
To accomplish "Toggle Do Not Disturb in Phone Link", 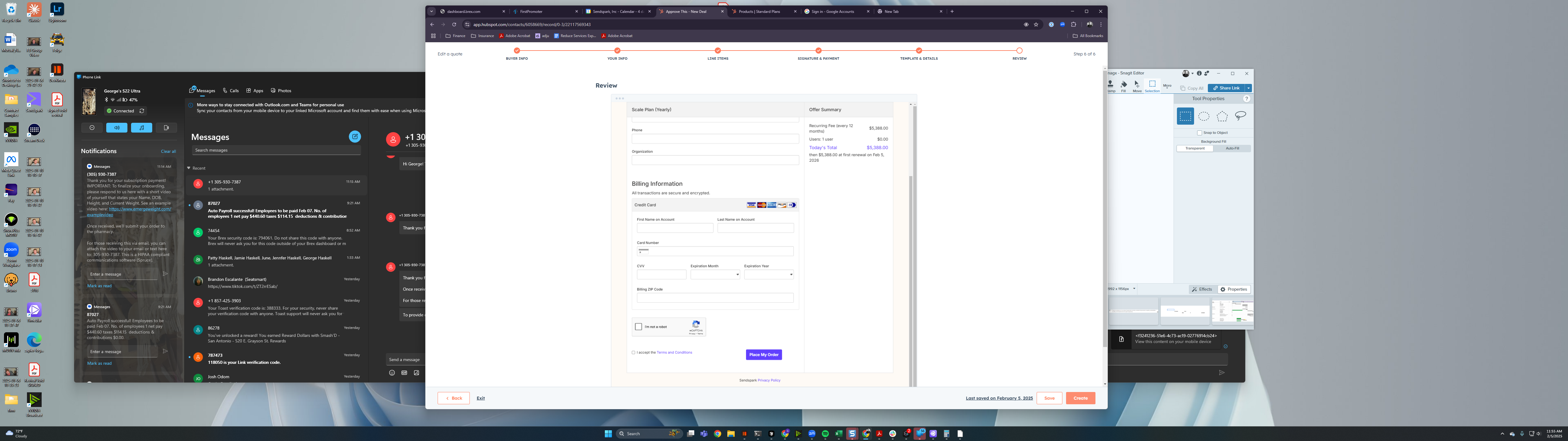I will (92, 128).
